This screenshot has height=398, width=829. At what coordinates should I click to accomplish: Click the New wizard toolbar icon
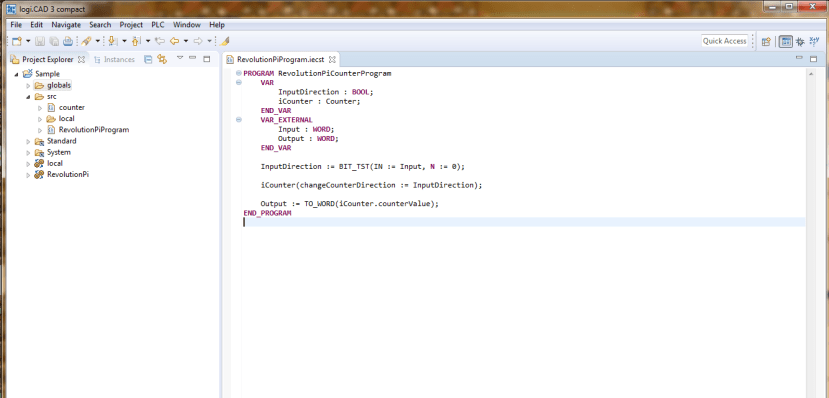pyautogui.click(x=17, y=41)
